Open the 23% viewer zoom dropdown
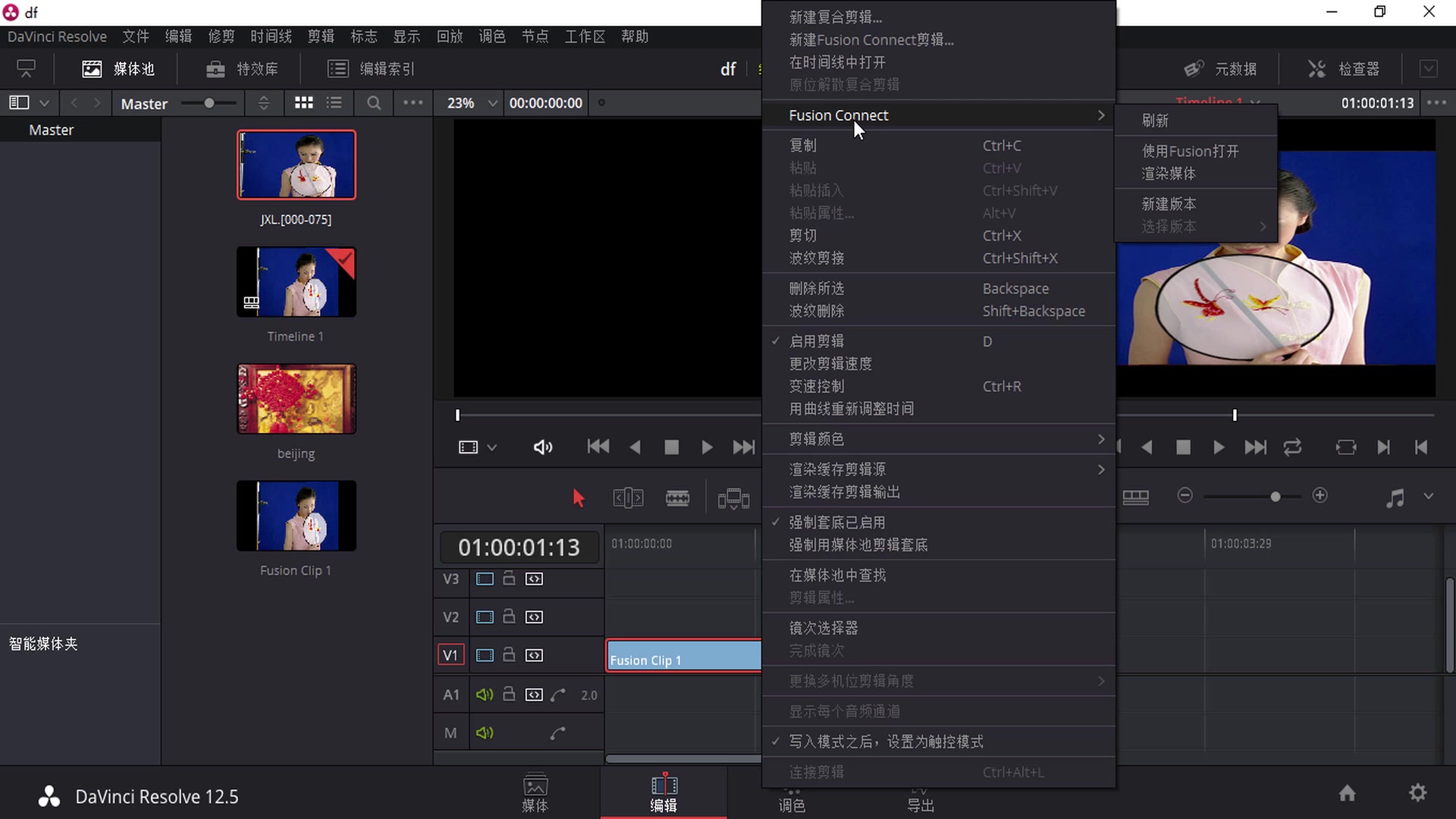 (x=469, y=103)
